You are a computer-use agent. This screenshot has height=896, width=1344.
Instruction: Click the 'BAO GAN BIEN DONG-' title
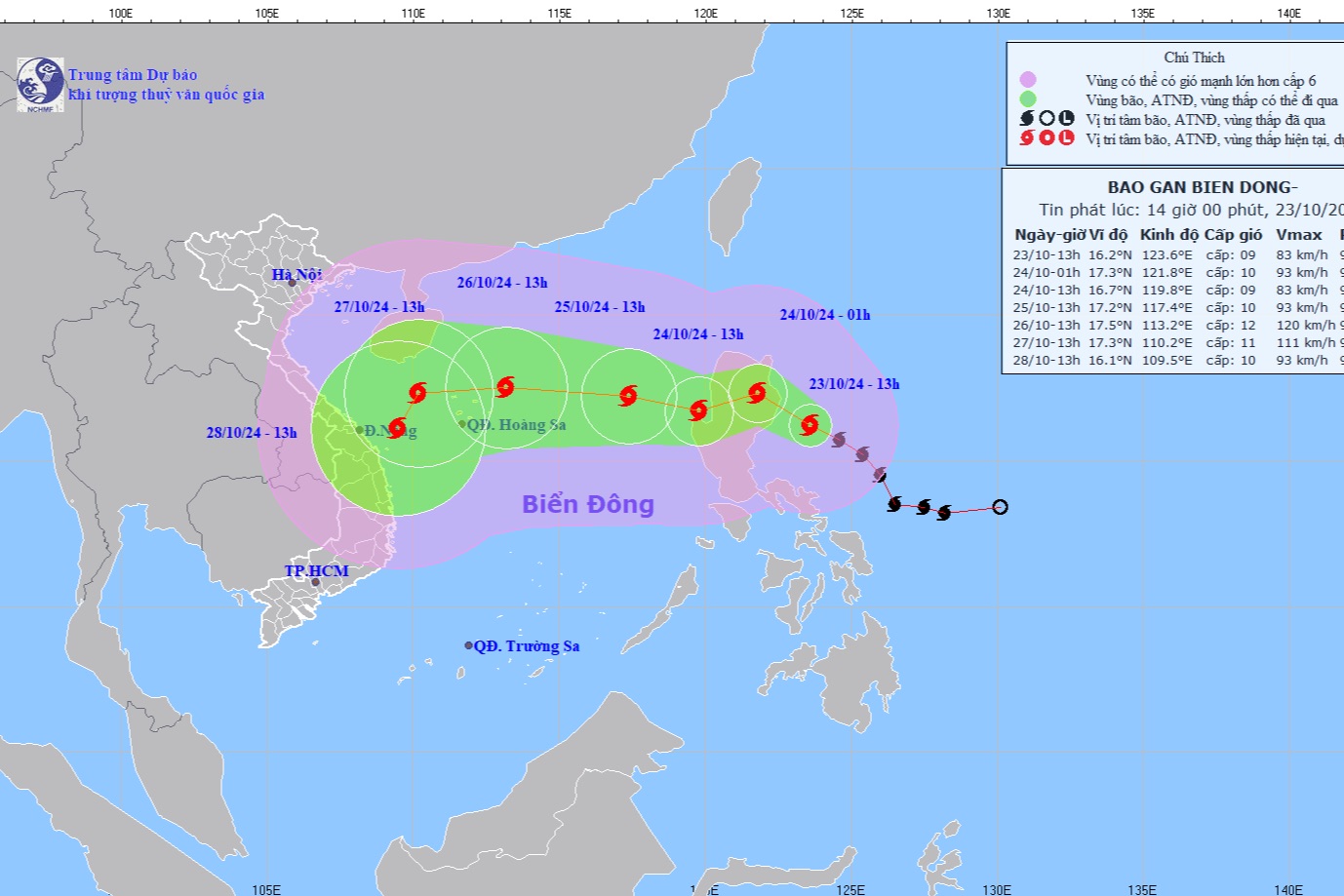point(1202,187)
